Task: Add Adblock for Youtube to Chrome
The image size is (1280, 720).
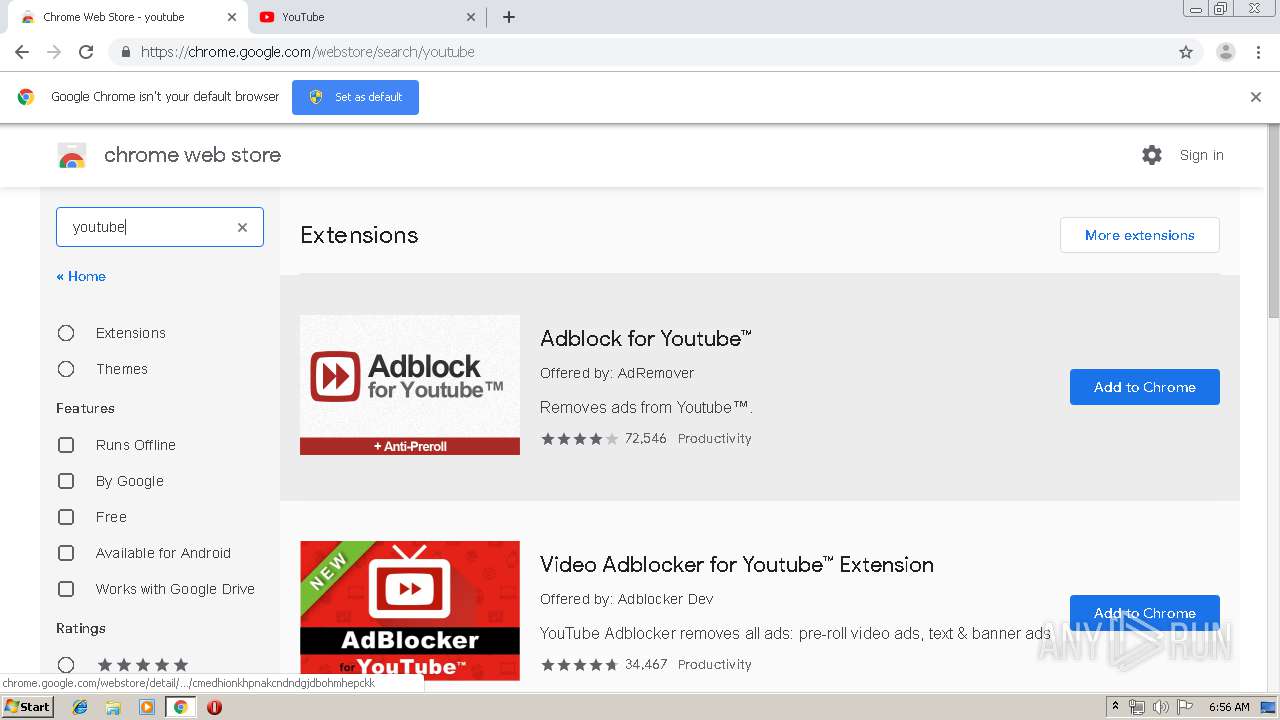Action: [1145, 387]
